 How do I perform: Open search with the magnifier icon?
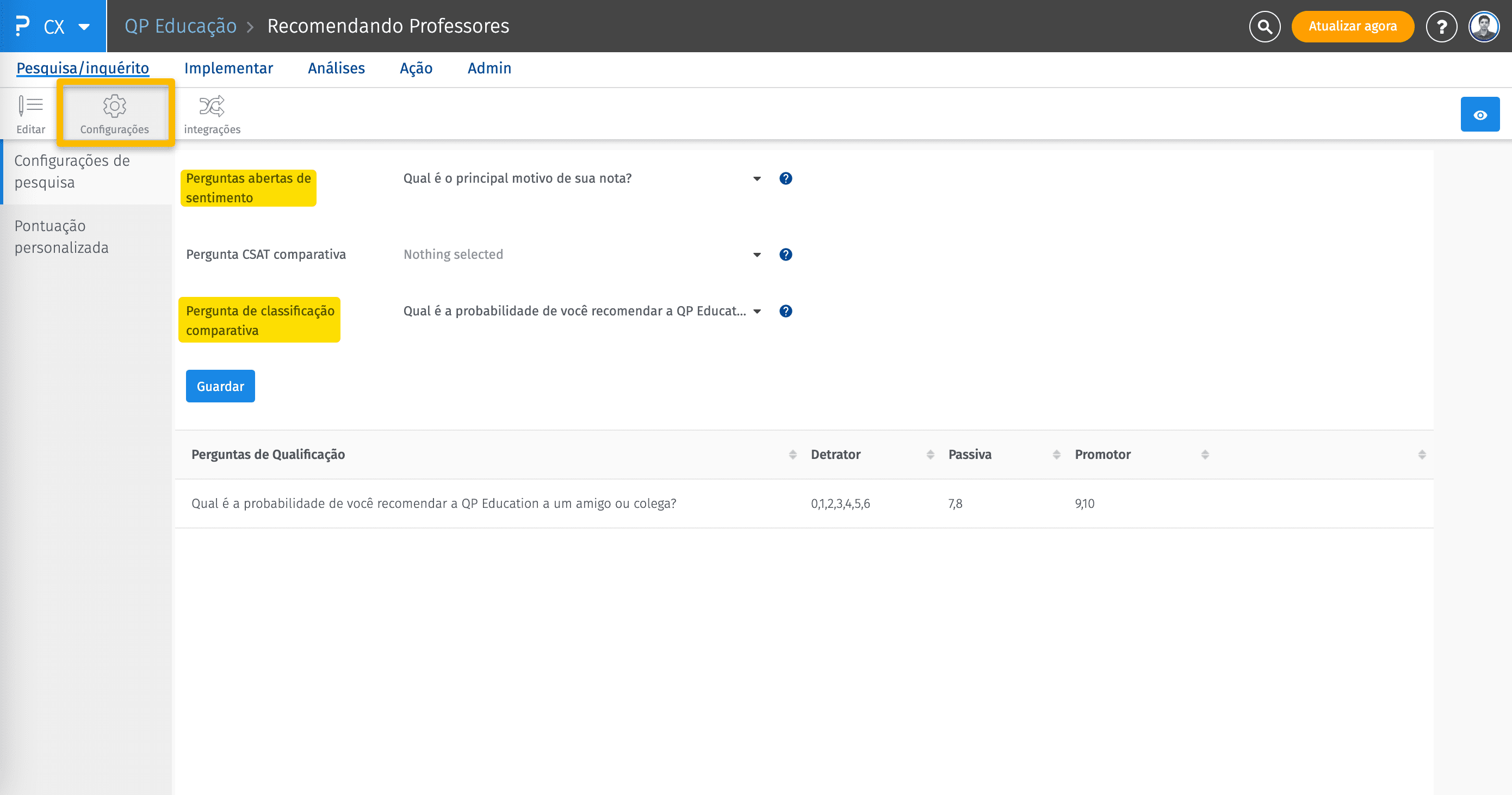(x=1265, y=26)
